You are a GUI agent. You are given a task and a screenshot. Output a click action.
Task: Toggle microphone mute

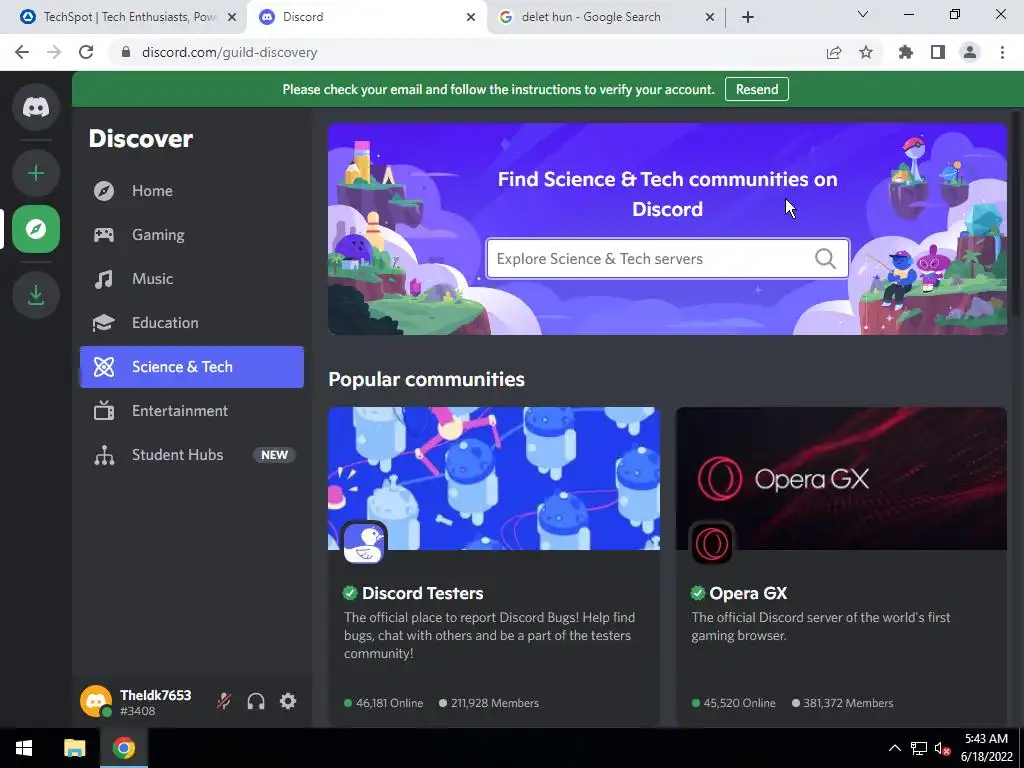tap(224, 701)
